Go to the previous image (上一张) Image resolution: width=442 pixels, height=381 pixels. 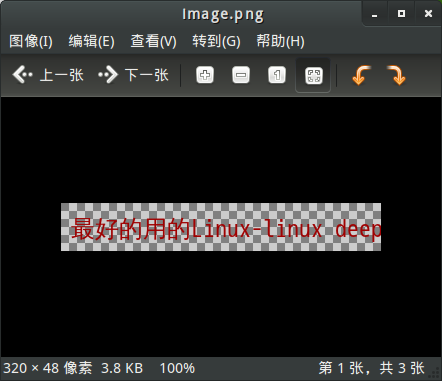[48, 75]
